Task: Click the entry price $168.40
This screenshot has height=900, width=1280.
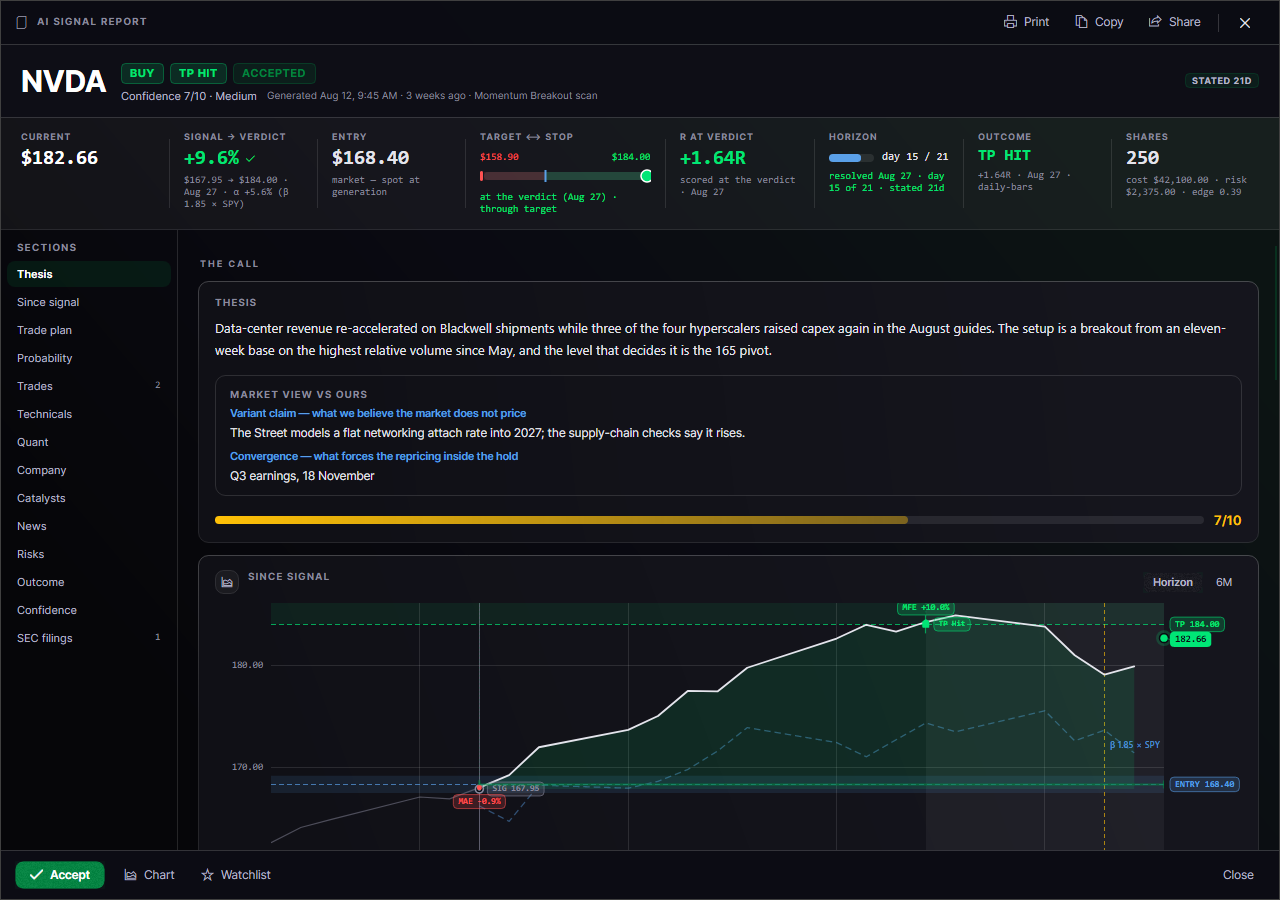Action: [371, 158]
